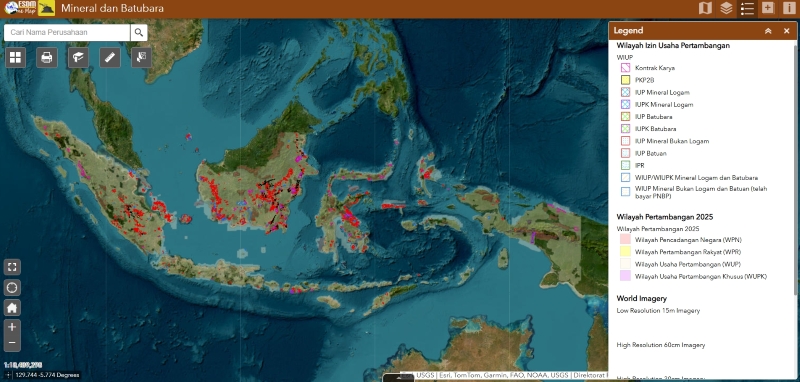Close the Legend panel

tap(786, 31)
